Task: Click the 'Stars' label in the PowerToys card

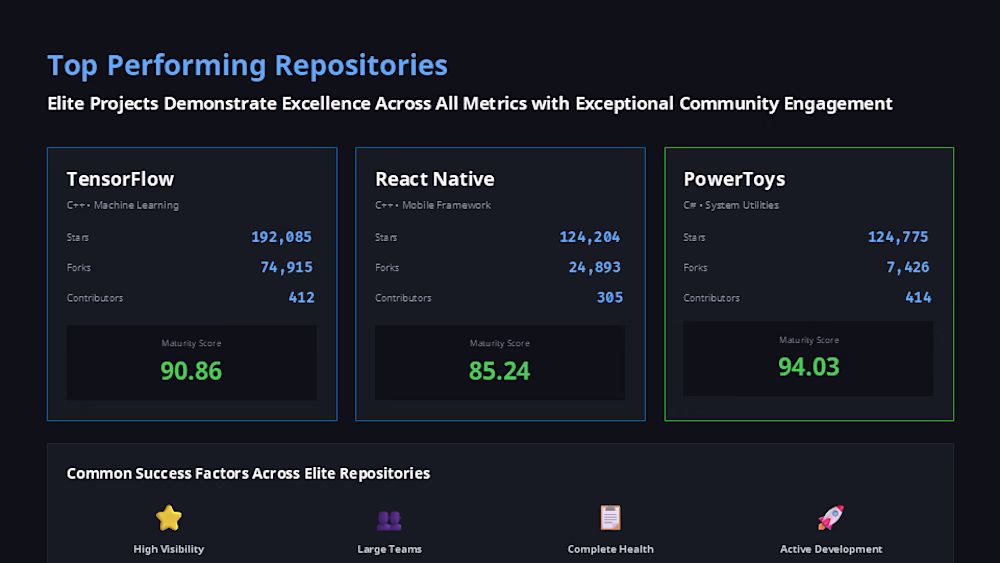Action: [x=695, y=237]
